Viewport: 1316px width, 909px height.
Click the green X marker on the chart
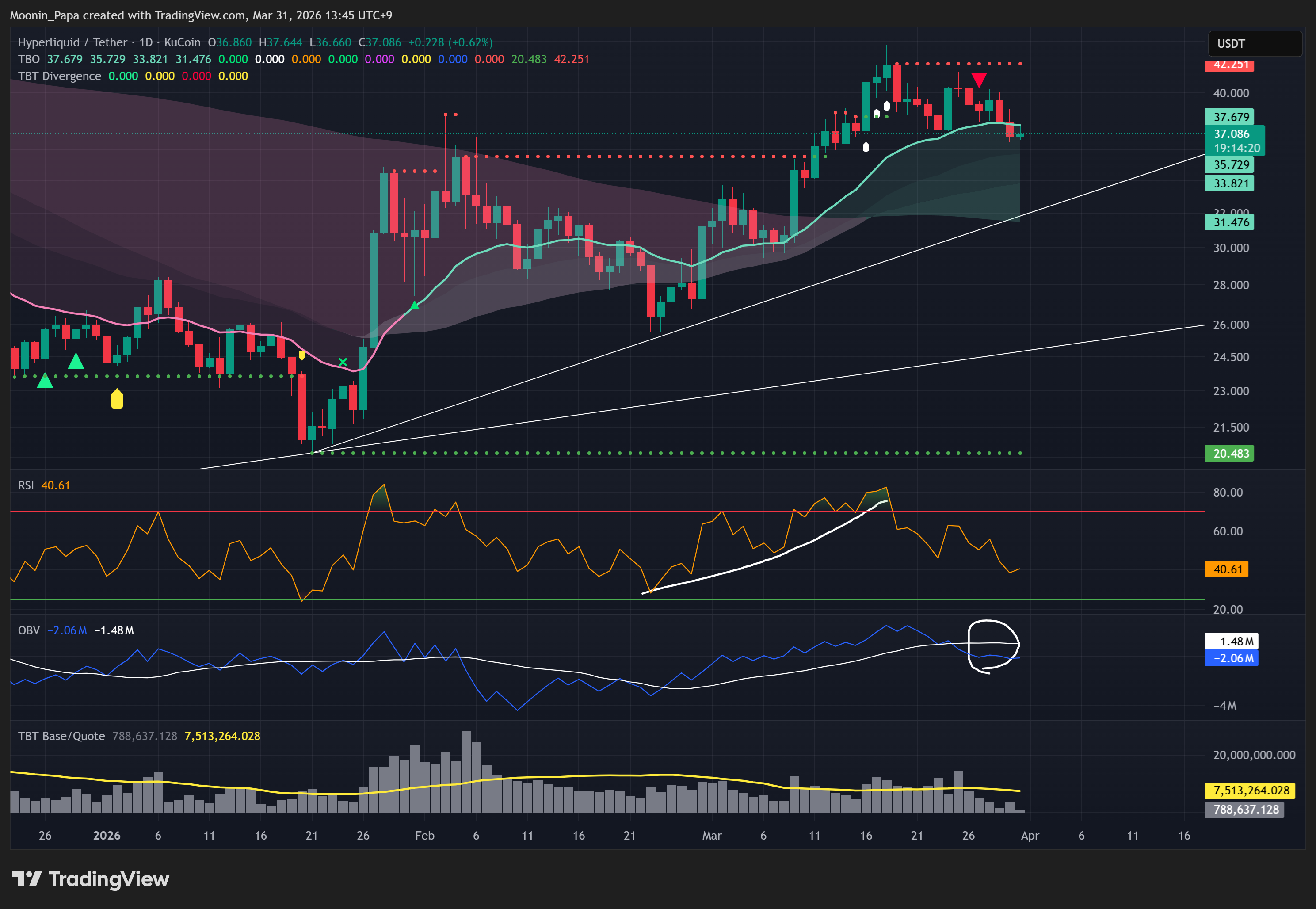(343, 362)
